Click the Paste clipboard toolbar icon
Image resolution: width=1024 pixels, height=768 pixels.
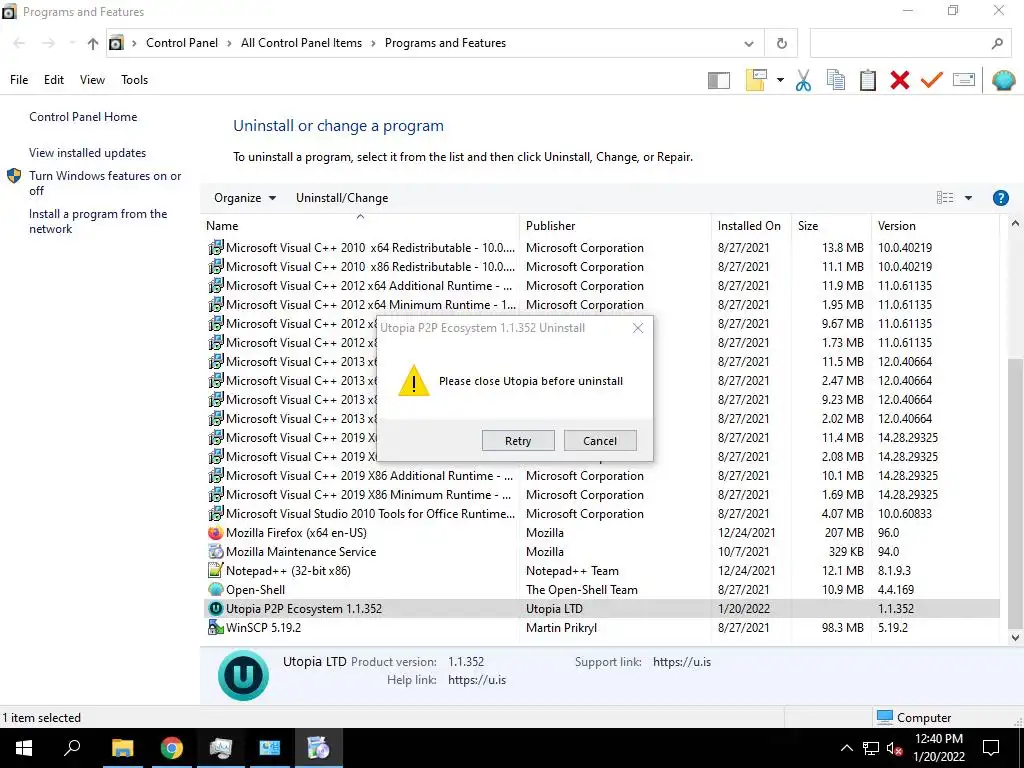click(x=868, y=80)
